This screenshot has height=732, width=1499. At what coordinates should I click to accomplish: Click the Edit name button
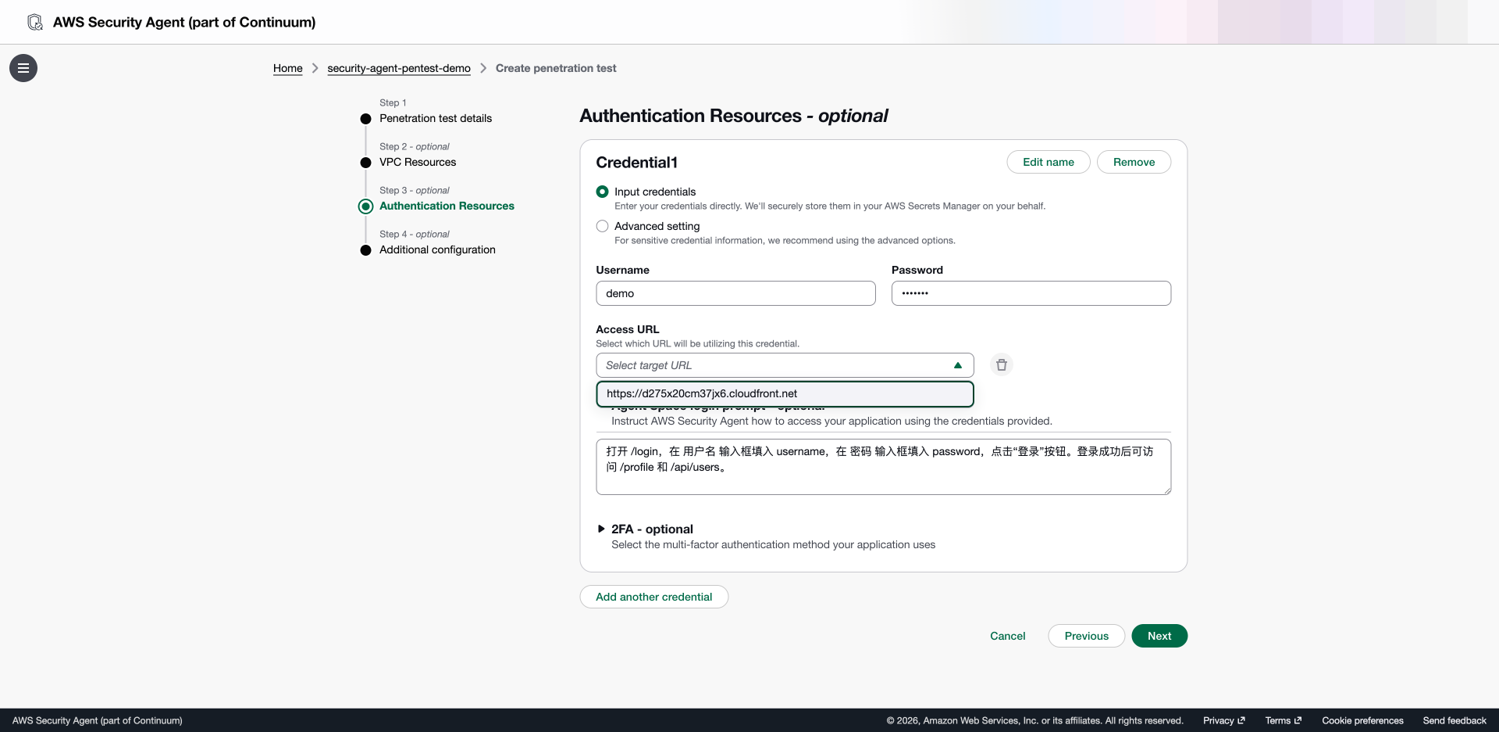[1048, 162]
